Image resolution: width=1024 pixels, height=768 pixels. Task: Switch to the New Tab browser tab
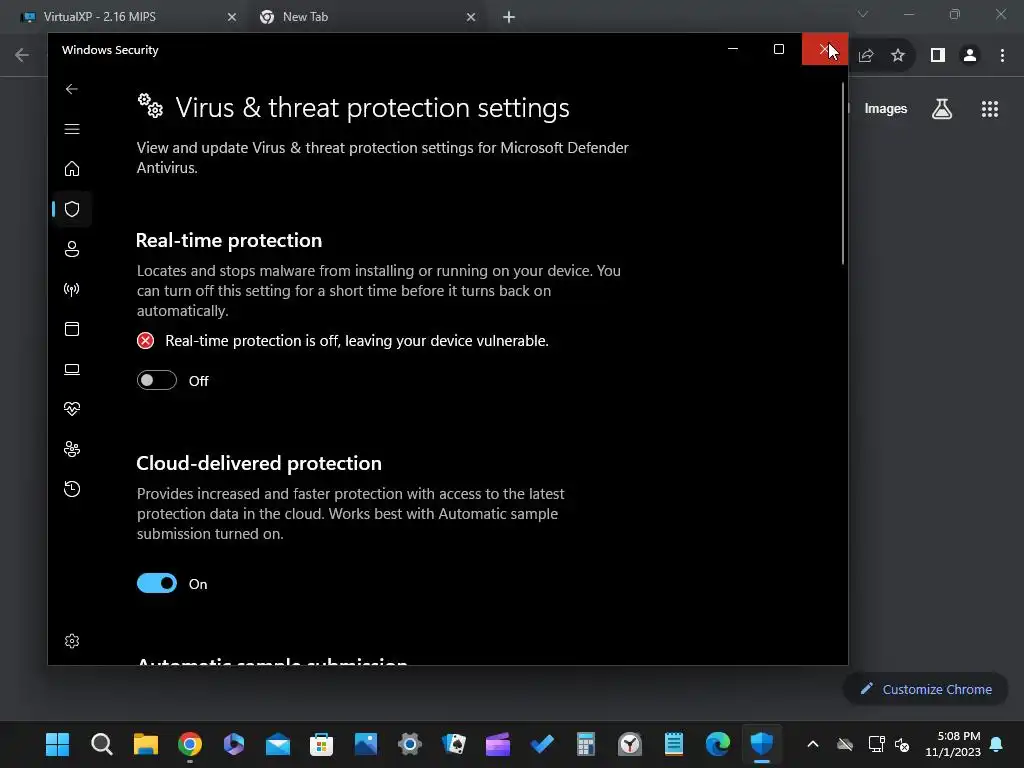tap(368, 17)
